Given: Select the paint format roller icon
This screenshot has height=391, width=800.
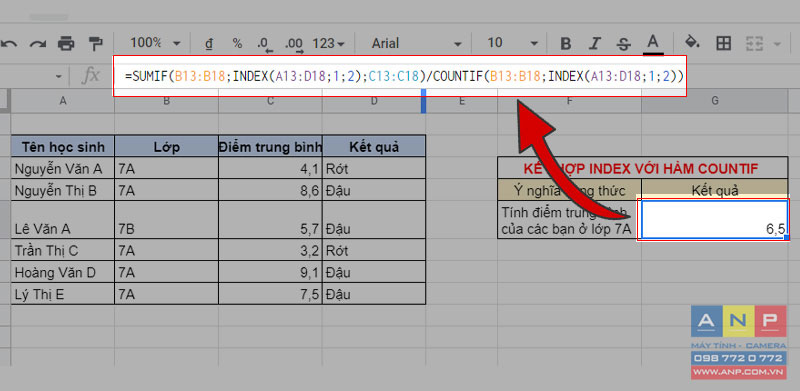Looking at the screenshot, I should coord(95,43).
